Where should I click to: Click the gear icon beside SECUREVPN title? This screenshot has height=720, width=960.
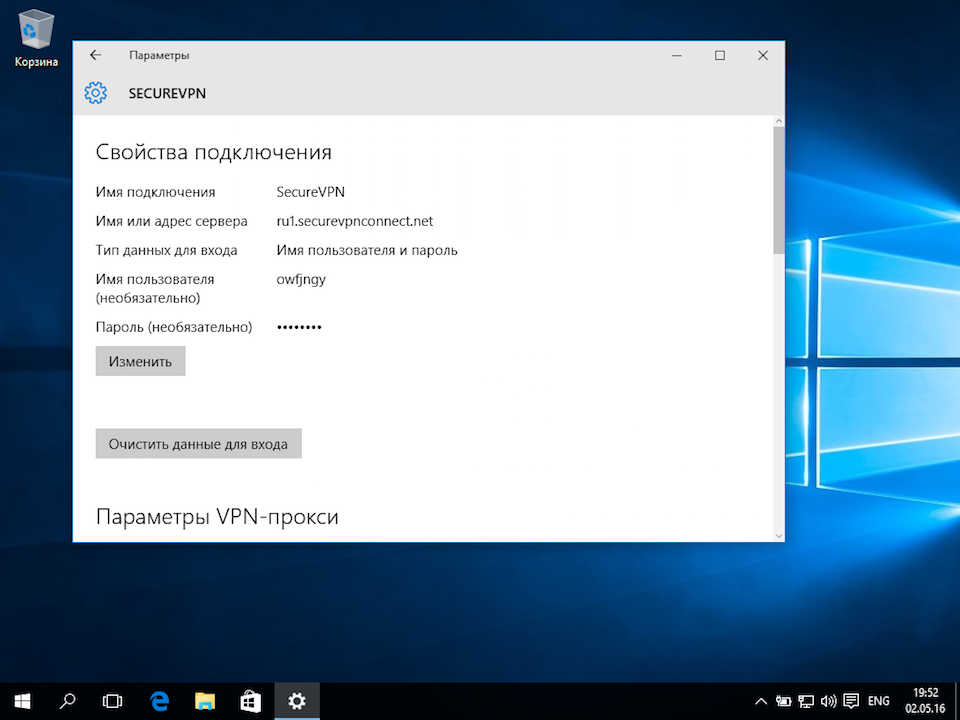(x=95, y=94)
